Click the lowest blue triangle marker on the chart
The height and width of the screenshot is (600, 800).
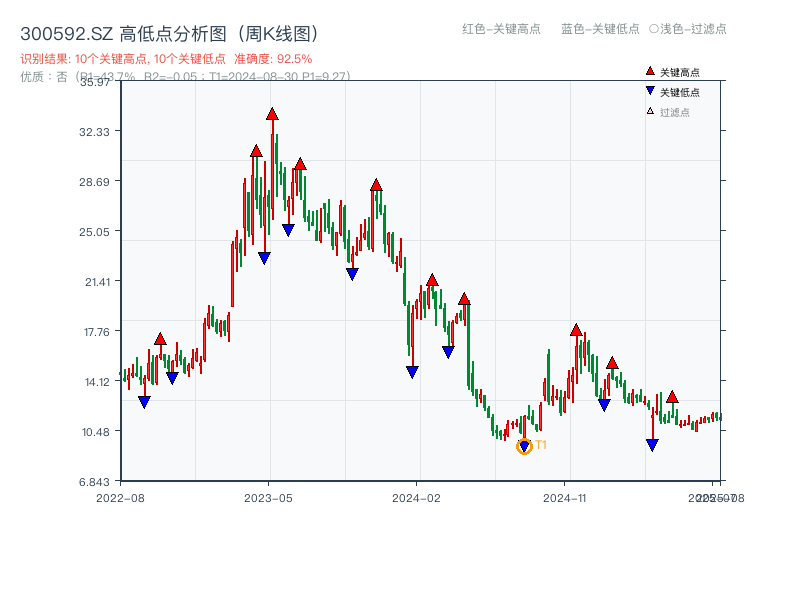[653, 443]
